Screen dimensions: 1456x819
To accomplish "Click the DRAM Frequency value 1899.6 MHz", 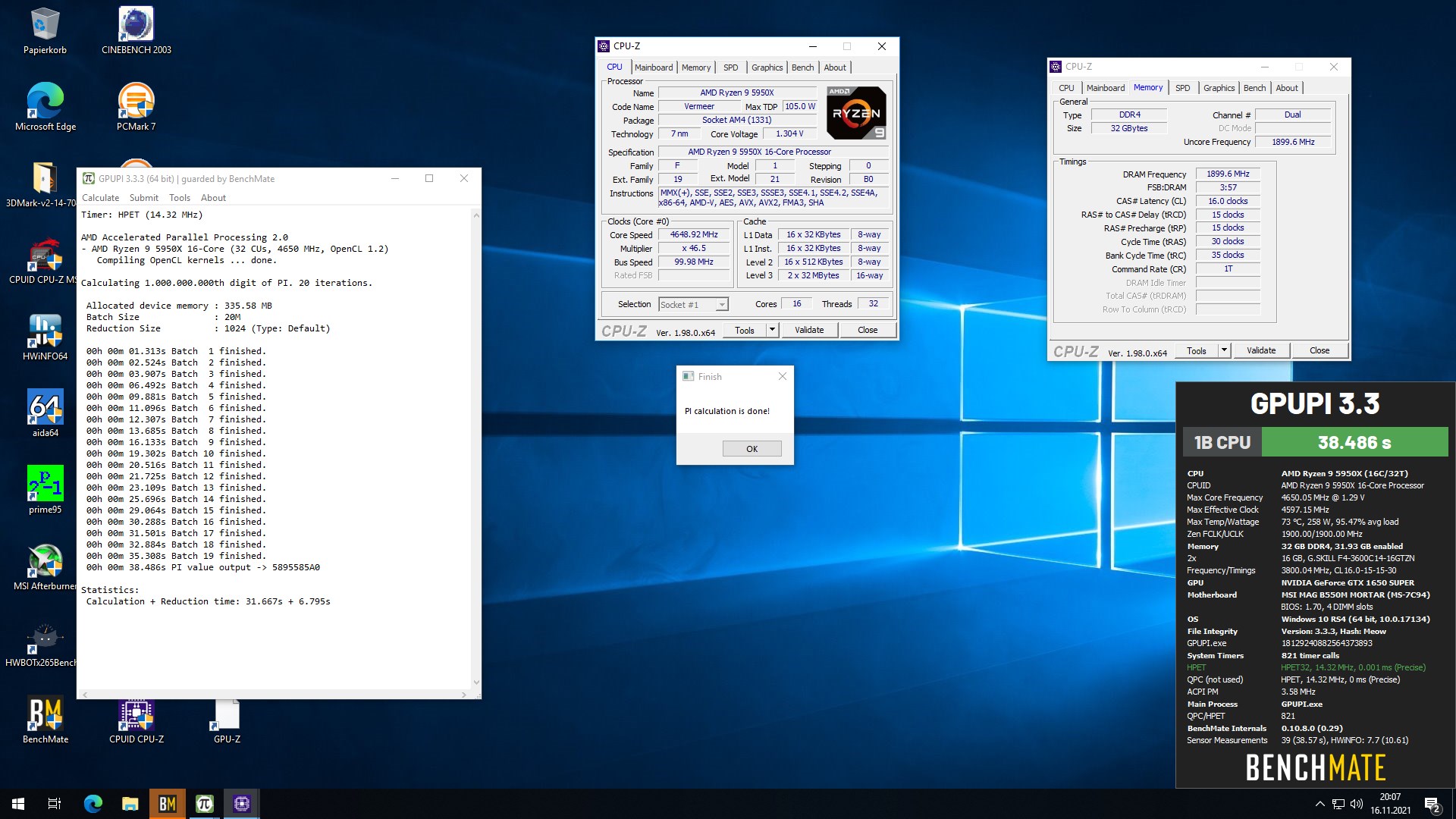I will click(x=1228, y=174).
